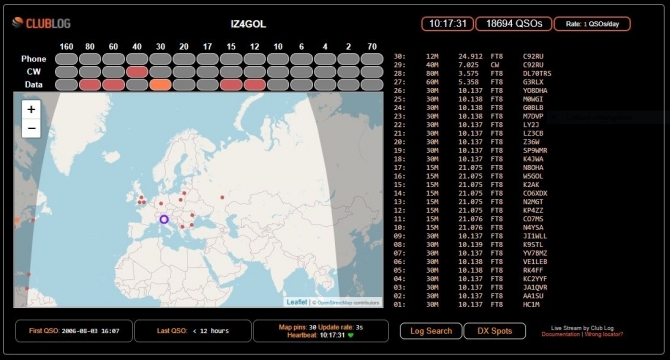Select log entry LZ3CB

coord(469,133)
